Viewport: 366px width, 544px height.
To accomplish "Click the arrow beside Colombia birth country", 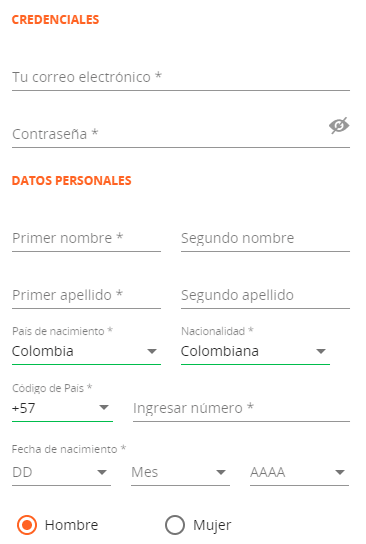I will point(152,351).
